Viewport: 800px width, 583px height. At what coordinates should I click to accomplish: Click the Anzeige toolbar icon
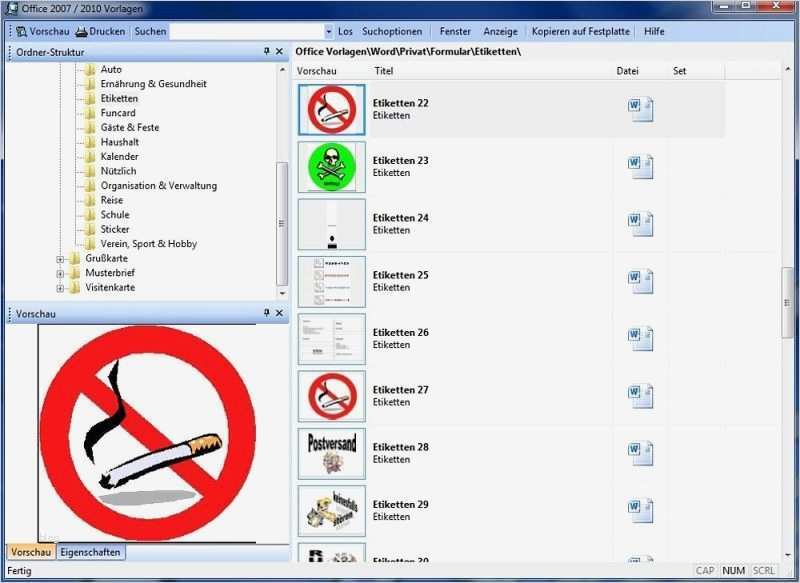pyautogui.click(x=500, y=31)
